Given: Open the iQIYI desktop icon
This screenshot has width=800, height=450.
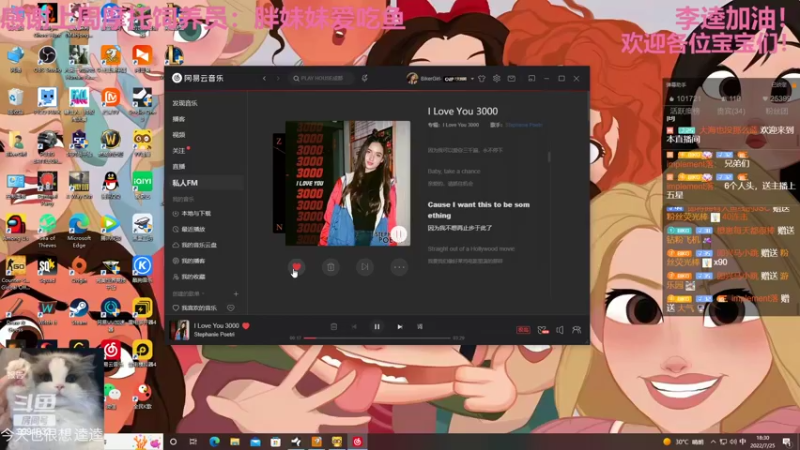Looking at the screenshot, I should (142, 185).
